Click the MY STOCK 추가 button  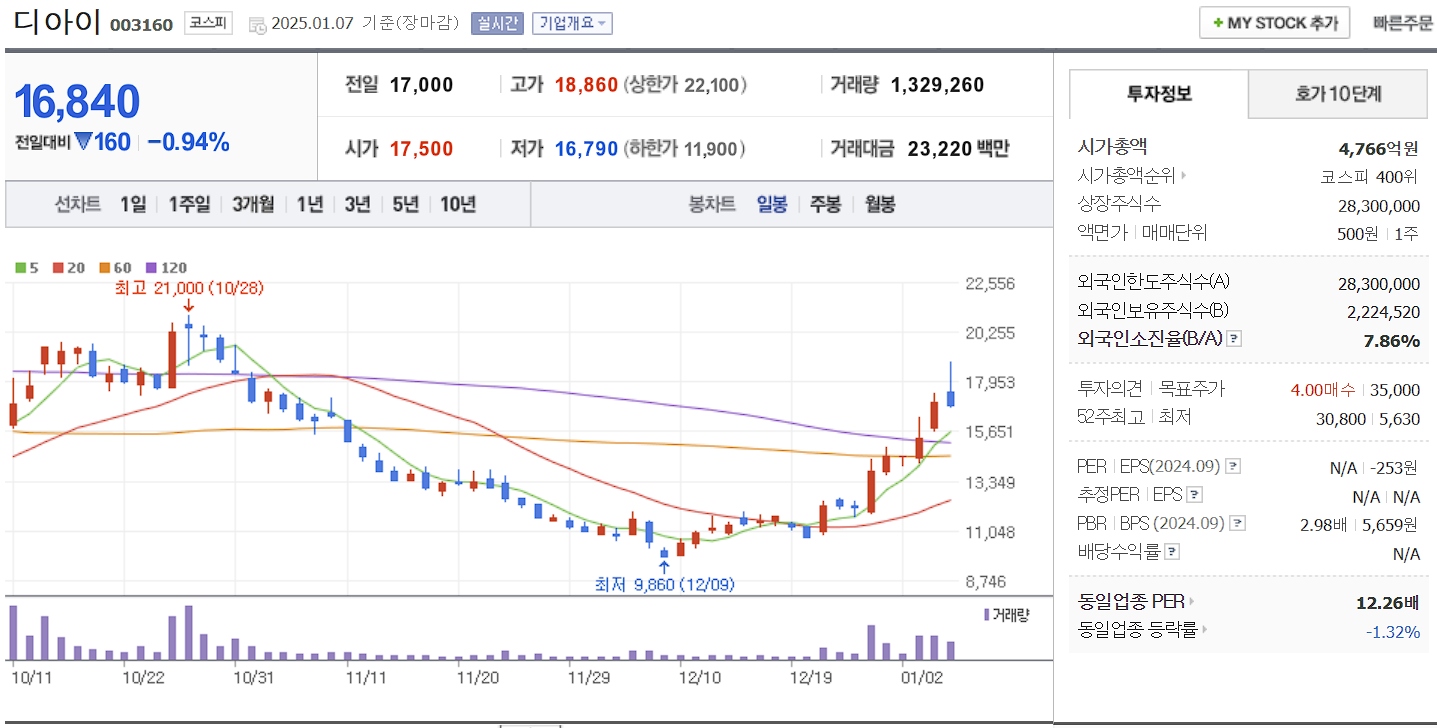coord(1274,22)
